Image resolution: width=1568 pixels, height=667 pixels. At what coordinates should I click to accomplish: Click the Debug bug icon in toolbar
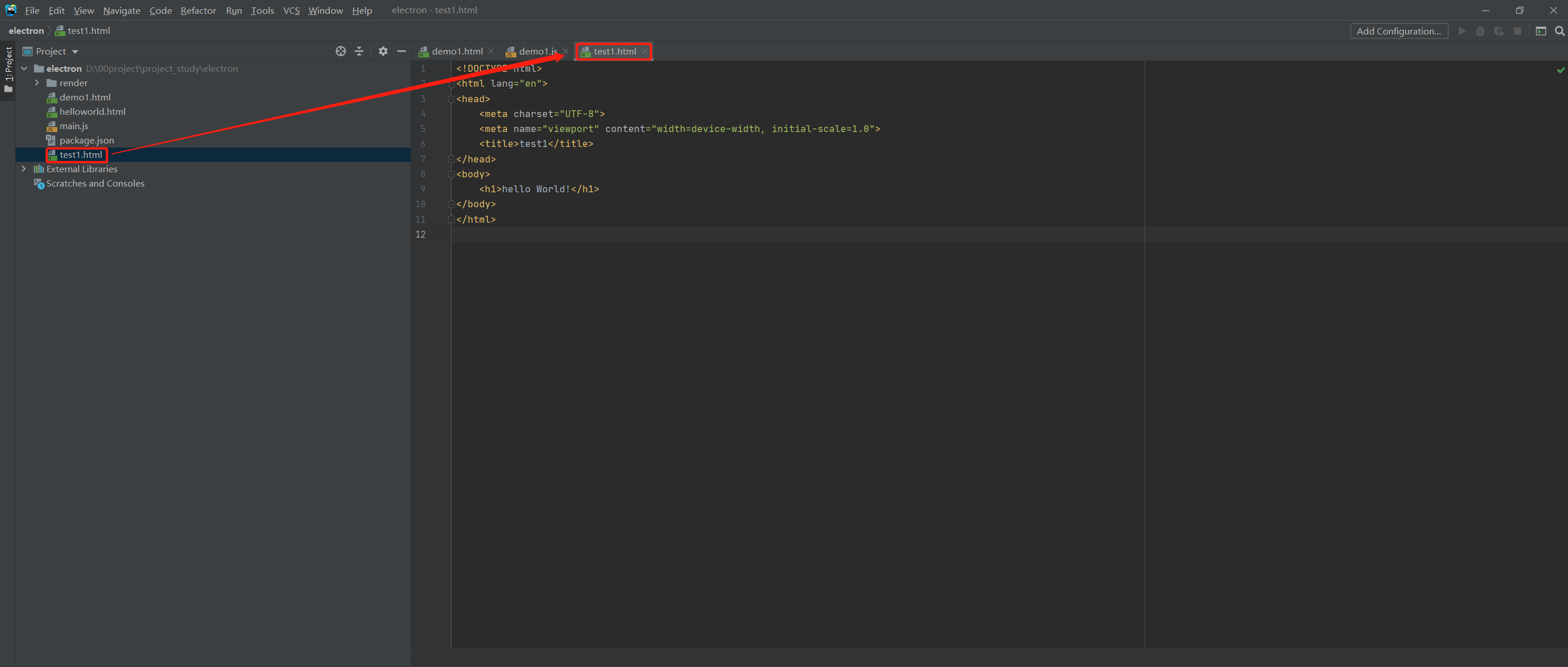point(1480,31)
